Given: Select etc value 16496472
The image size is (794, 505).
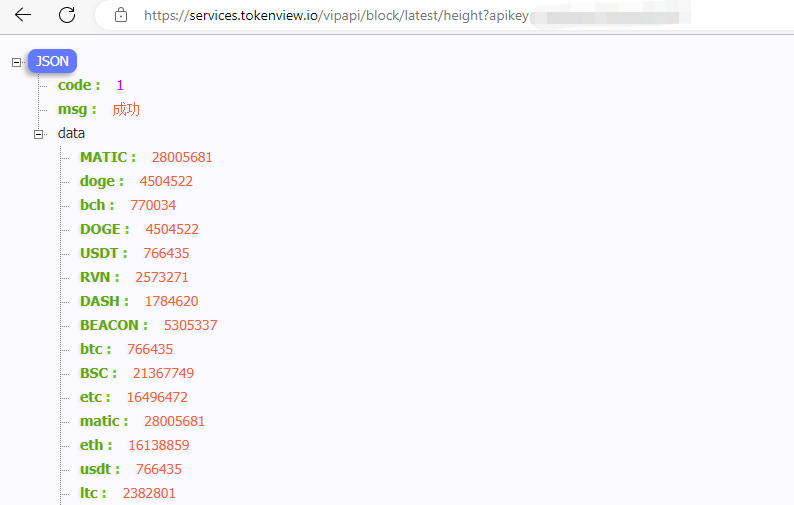Looking at the screenshot, I should pos(157,397).
